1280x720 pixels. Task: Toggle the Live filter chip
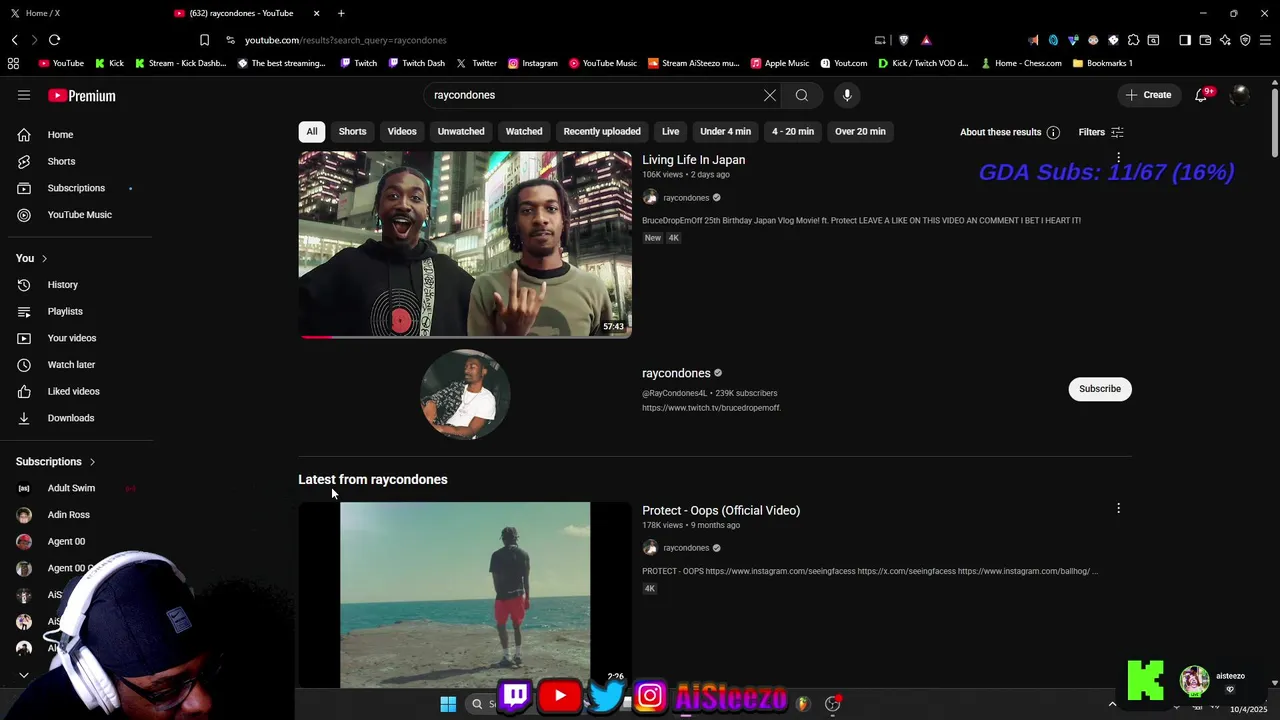(x=670, y=132)
